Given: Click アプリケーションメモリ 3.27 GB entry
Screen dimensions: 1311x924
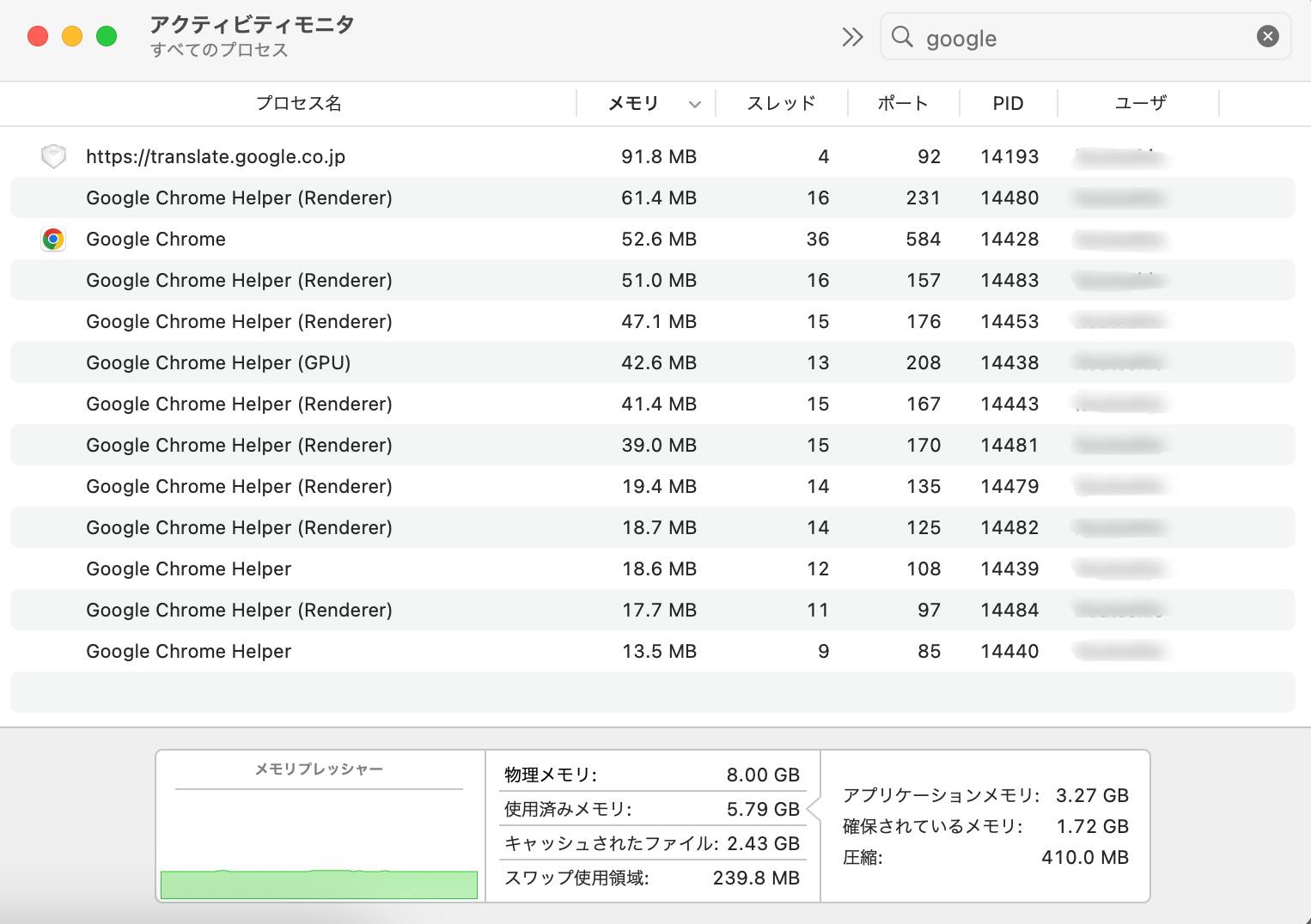Looking at the screenshot, I should tap(985, 795).
